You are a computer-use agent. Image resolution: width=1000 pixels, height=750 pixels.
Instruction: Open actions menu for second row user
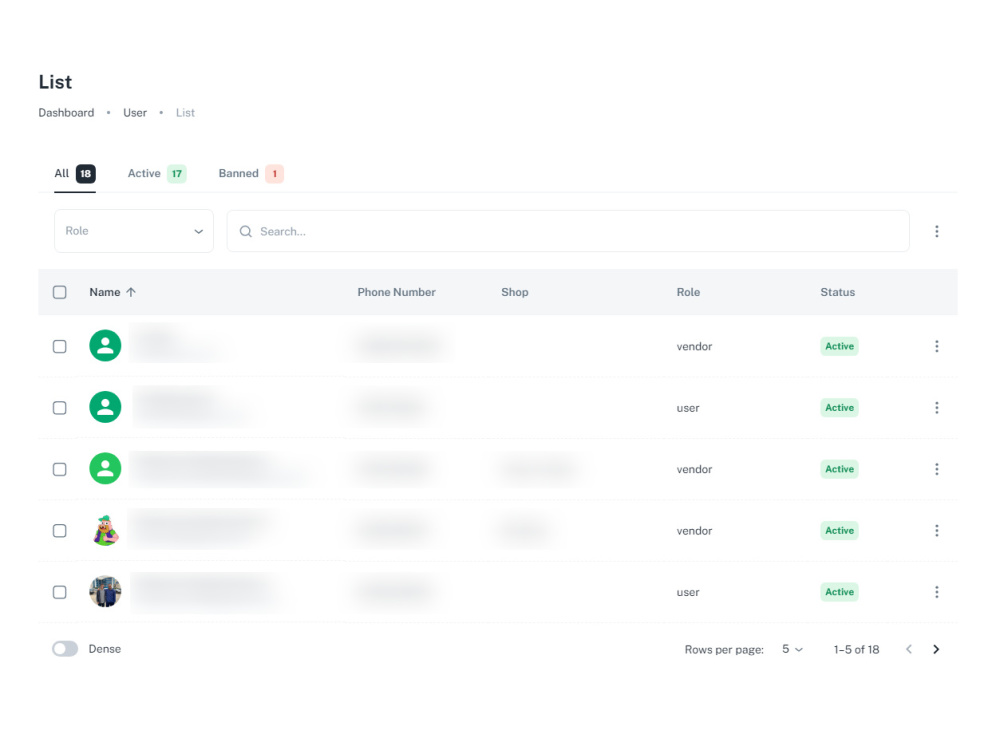click(x=936, y=408)
